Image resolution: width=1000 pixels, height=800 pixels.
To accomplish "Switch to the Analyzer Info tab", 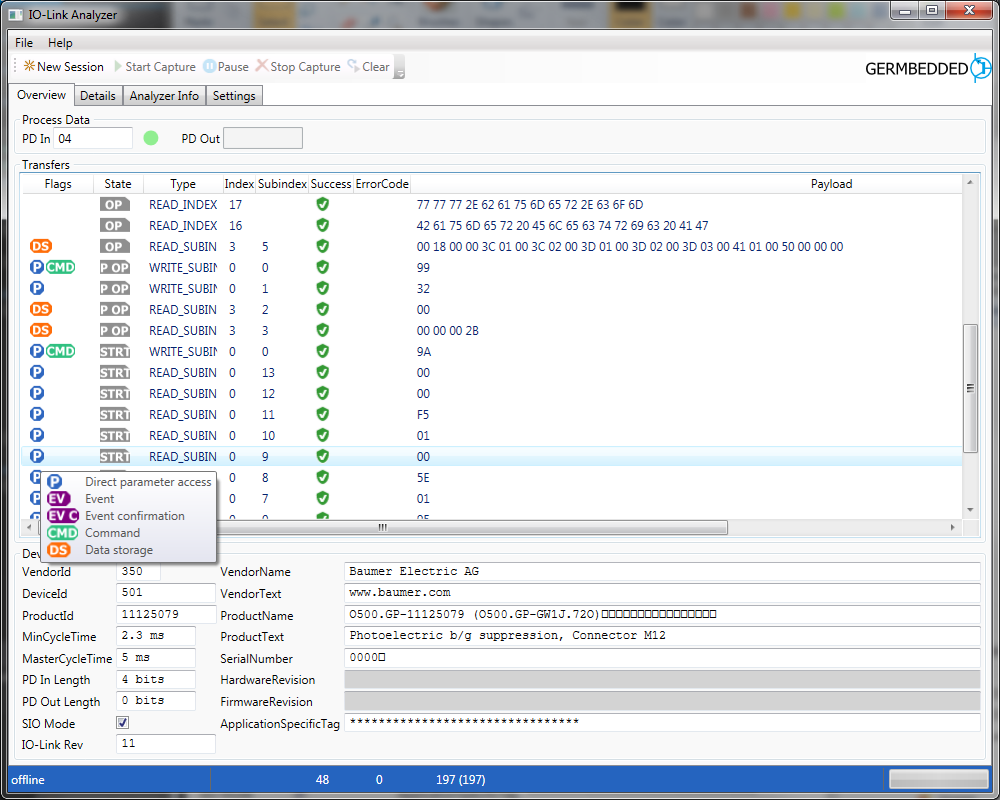I will click(164, 96).
